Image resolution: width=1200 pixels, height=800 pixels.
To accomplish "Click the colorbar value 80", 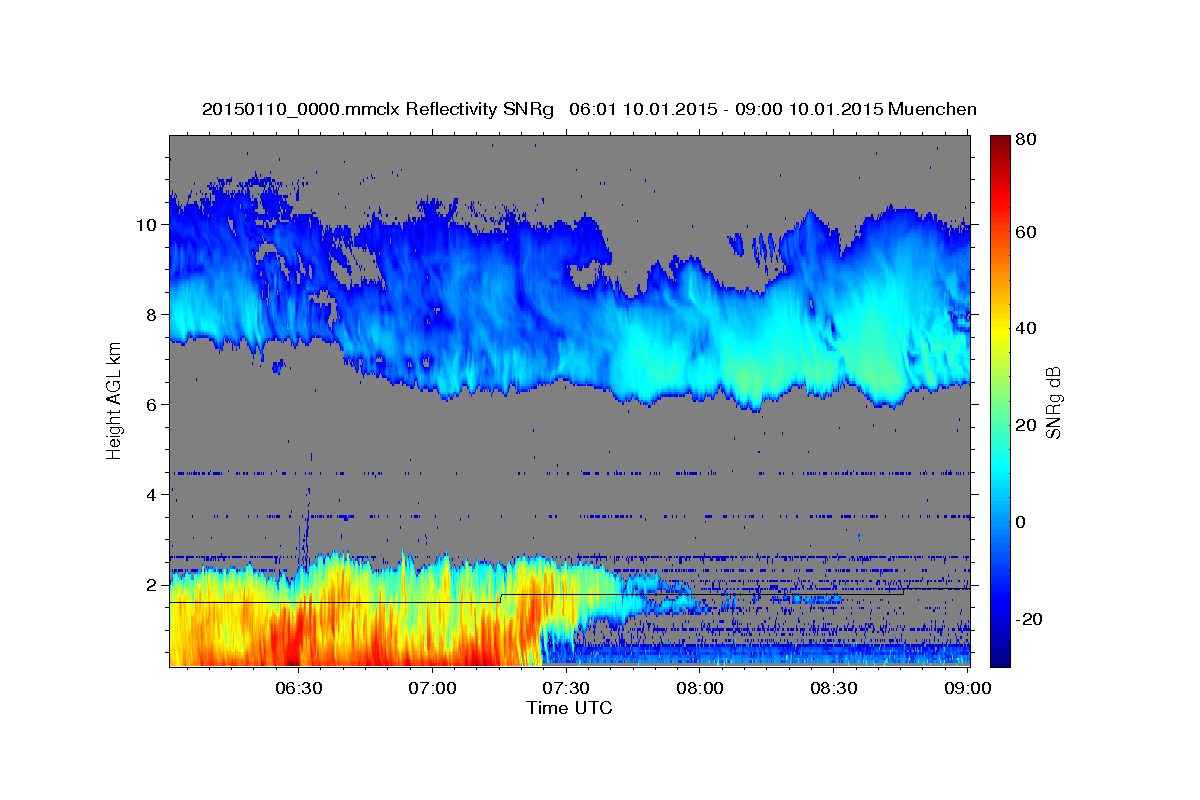I will click(x=1028, y=139).
